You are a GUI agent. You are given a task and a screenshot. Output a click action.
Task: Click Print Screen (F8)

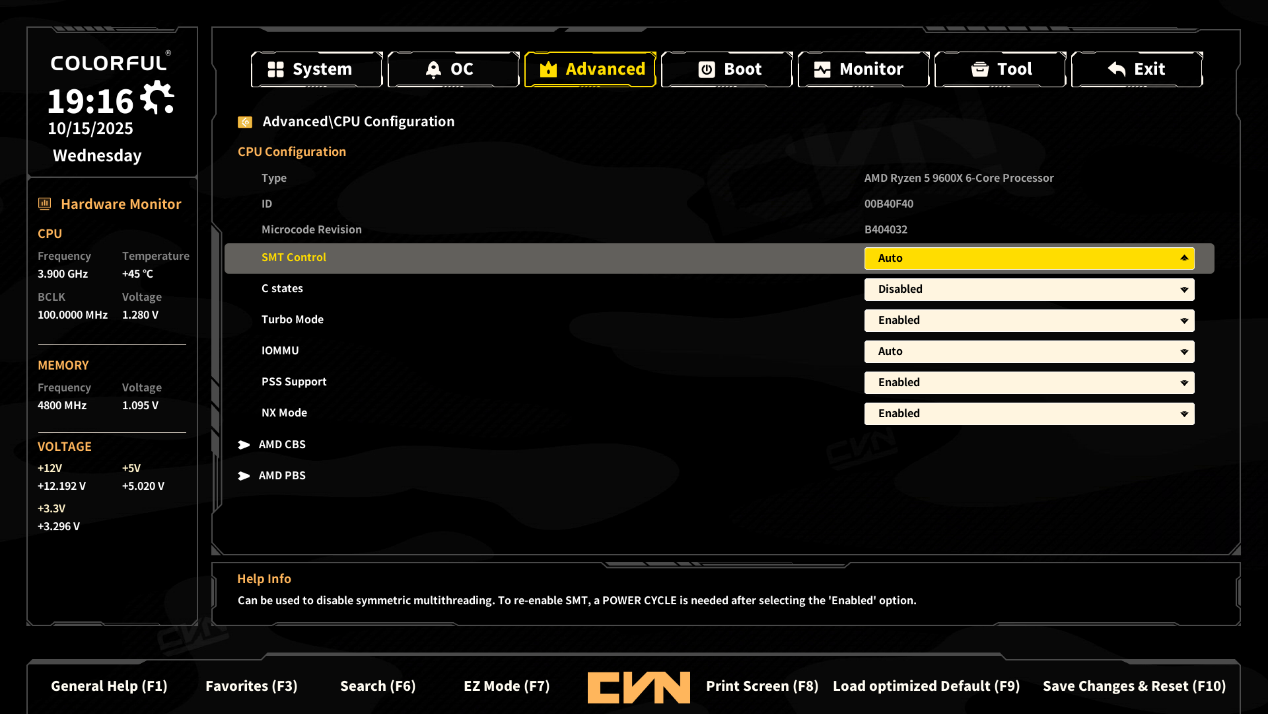pos(762,686)
